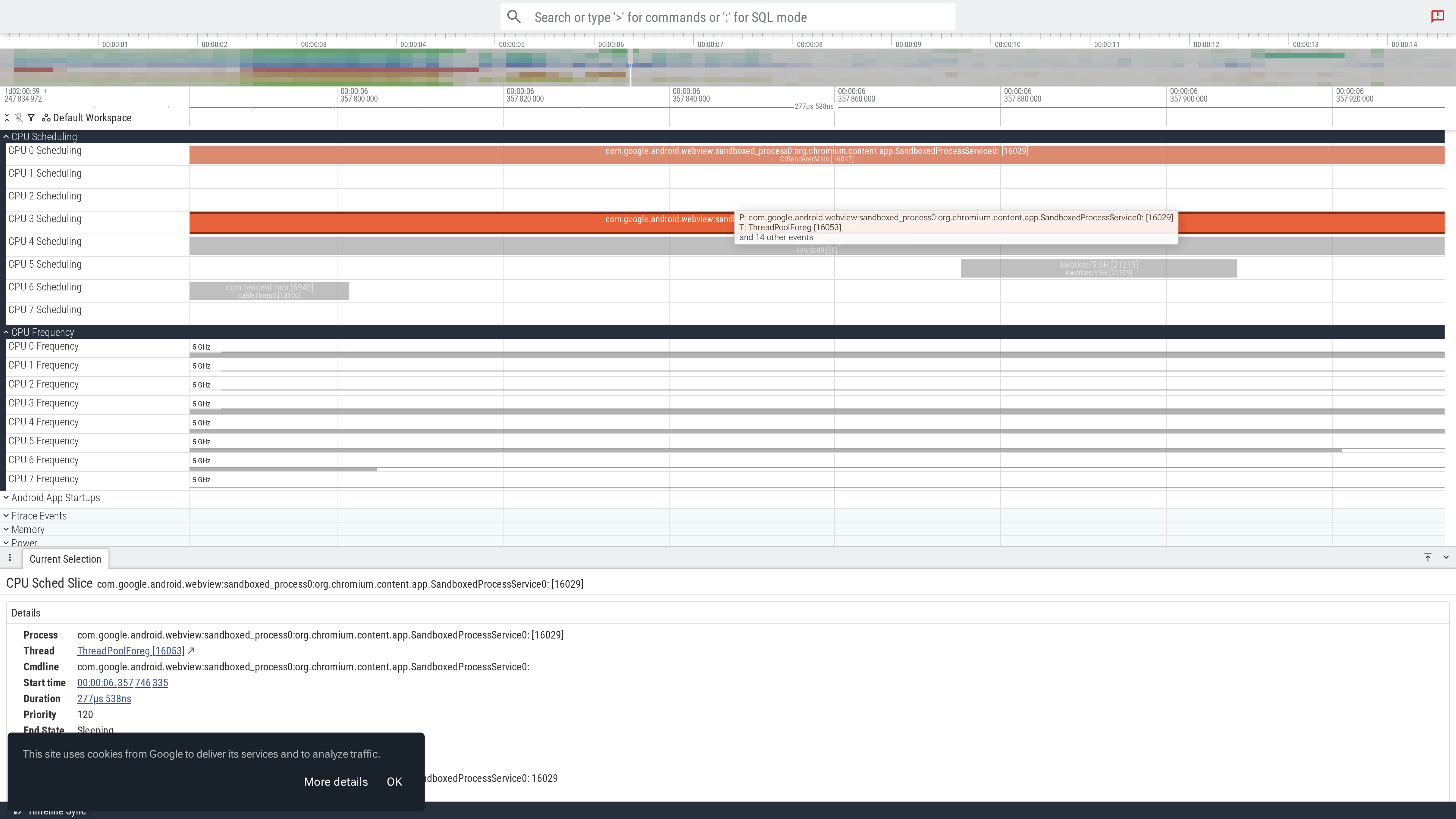Collapse the CPU Frequency group
This screenshot has height=819, width=1456.
tap(6, 333)
